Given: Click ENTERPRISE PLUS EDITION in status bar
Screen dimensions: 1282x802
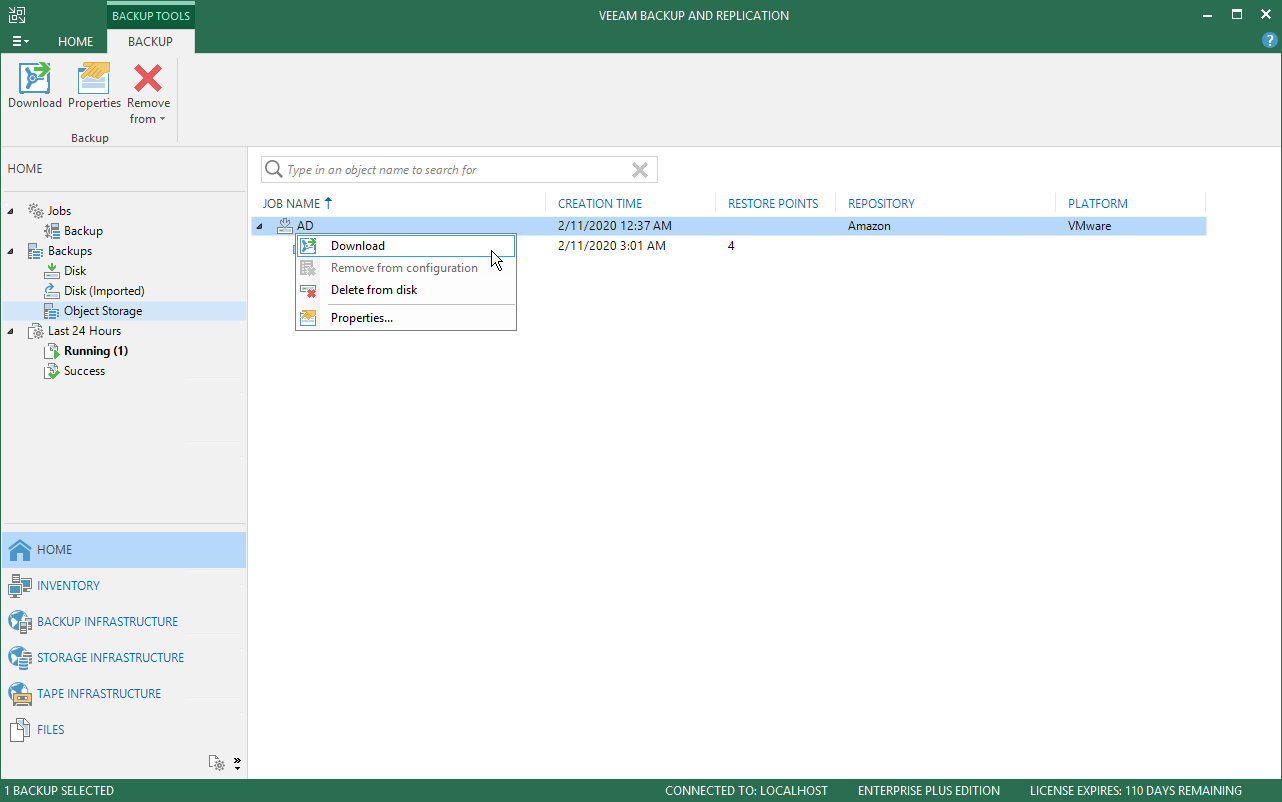Looking at the screenshot, I should pyautogui.click(x=929, y=791).
